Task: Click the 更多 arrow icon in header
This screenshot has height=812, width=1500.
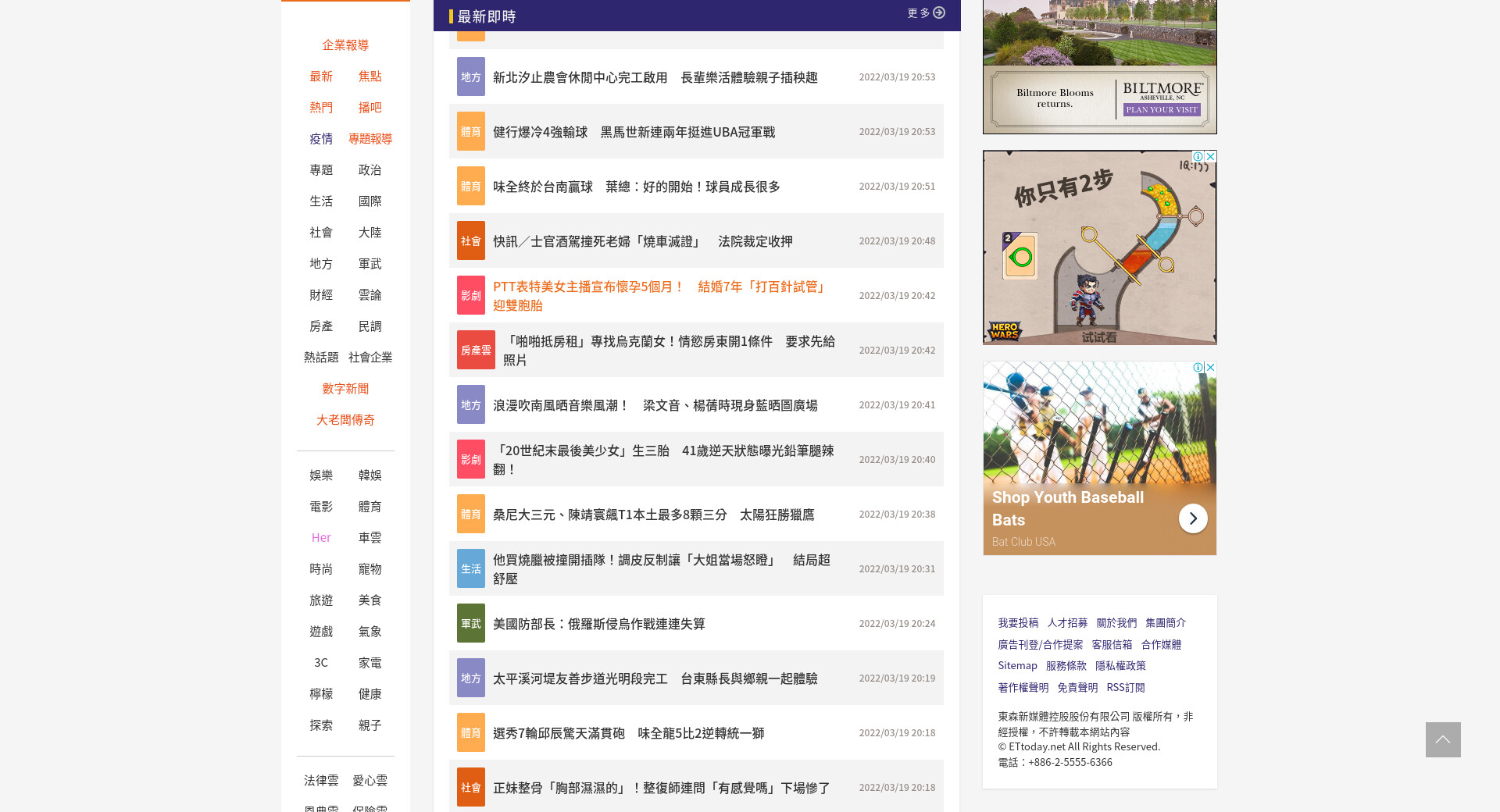Action: pos(939,13)
